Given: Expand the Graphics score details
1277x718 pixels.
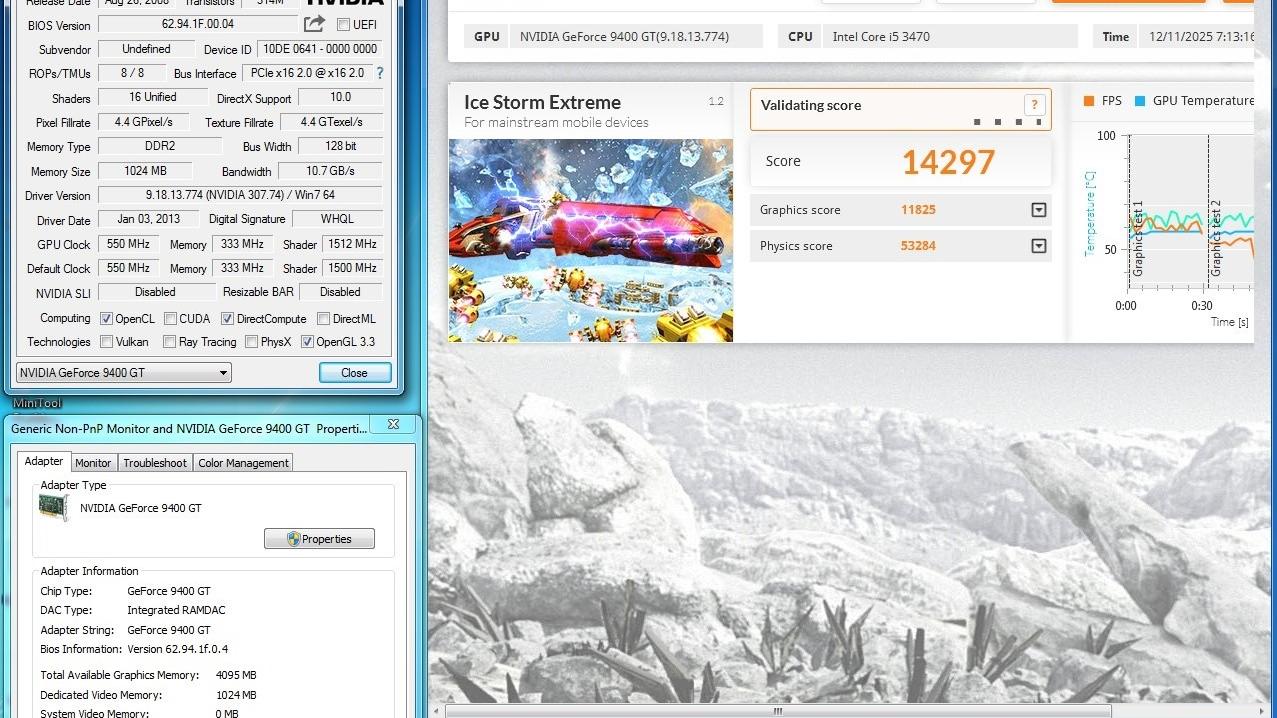Looking at the screenshot, I should (x=1038, y=210).
